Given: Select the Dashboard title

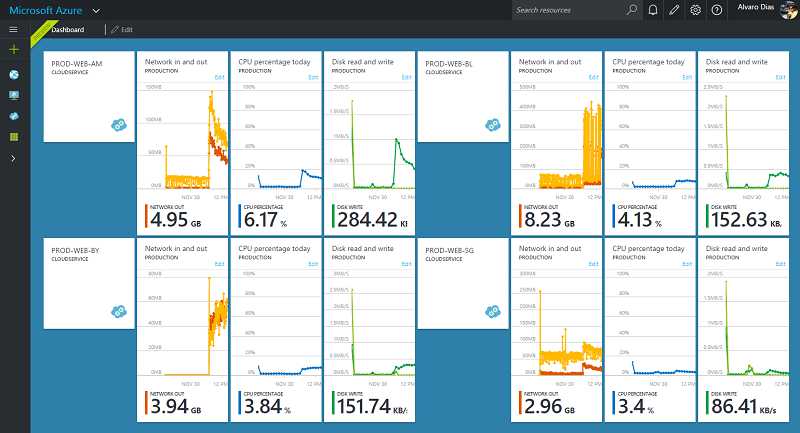Looking at the screenshot, I should click(x=67, y=30).
